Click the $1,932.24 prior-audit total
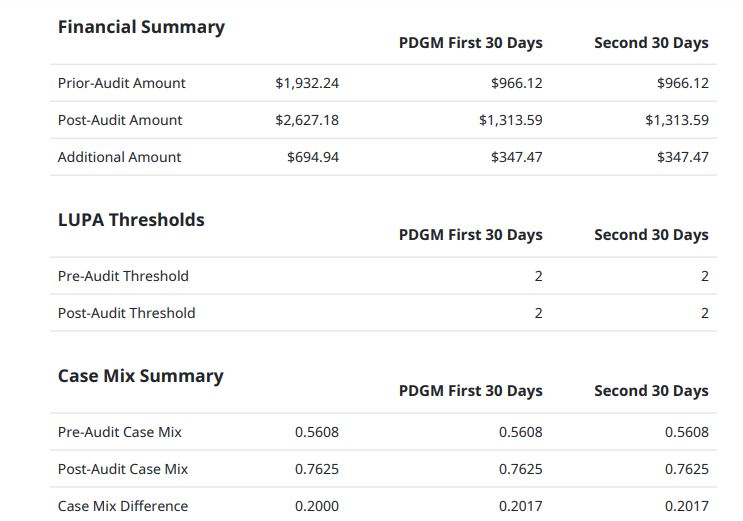 click(x=307, y=83)
